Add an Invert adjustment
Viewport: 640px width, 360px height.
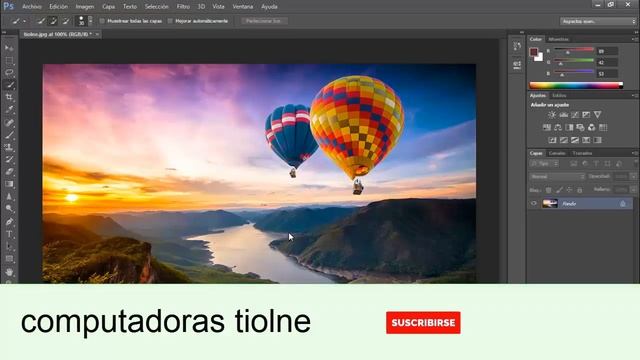click(552, 140)
